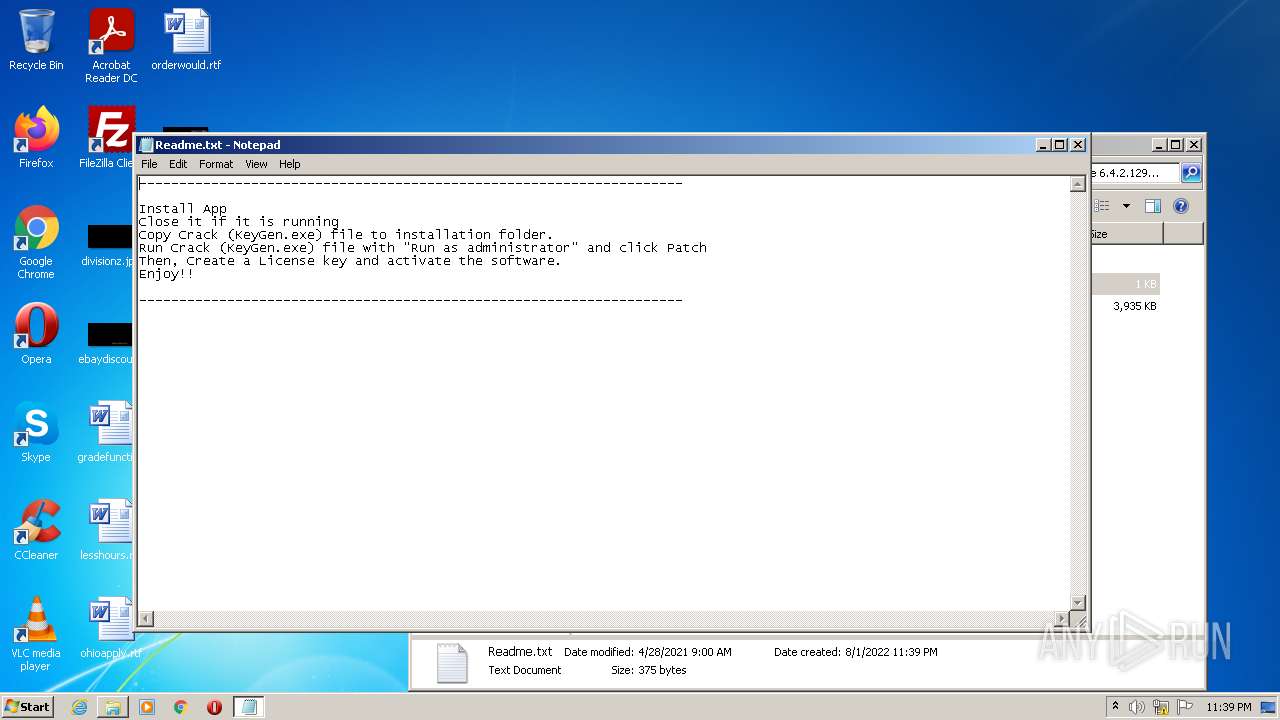The width and height of the screenshot is (1280, 720).
Task: Click the 'Enjoy!!' line in Notepad
Action: click(166, 274)
